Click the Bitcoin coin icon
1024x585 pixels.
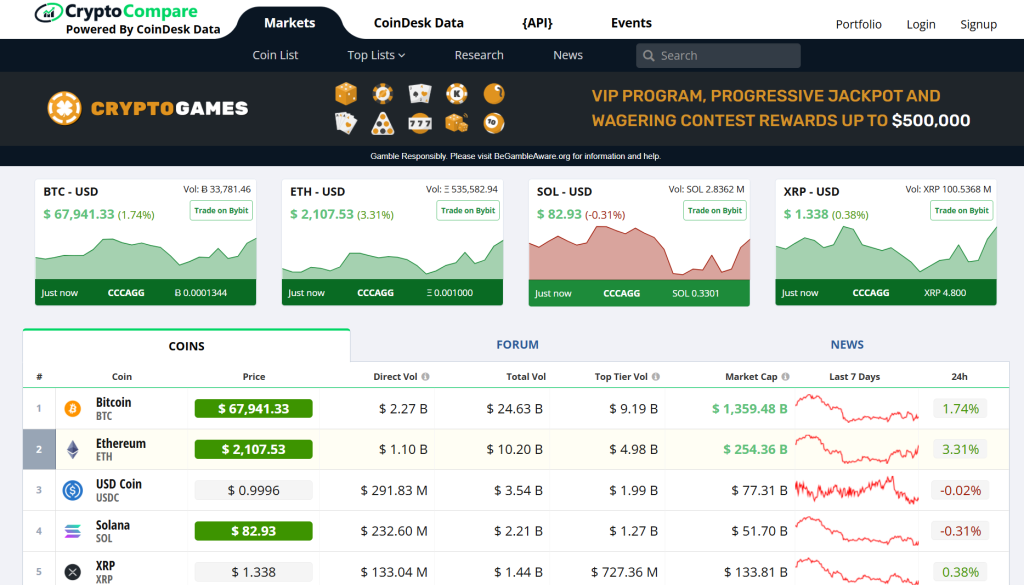[72, 408]
